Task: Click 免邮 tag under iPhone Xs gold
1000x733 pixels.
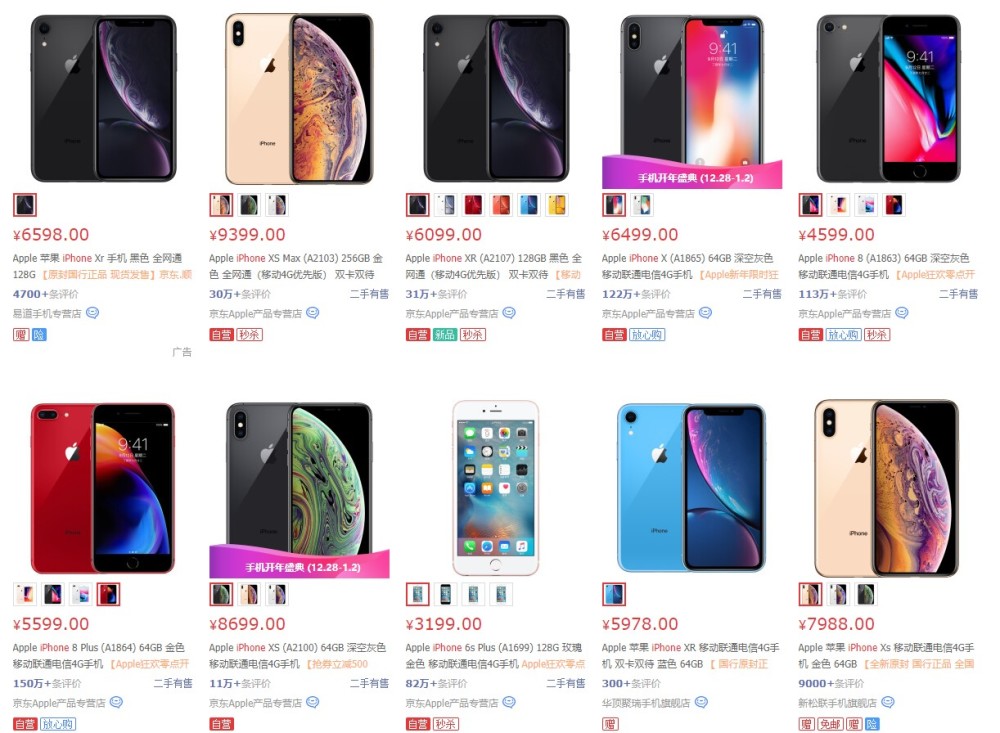Action: pyautogui.click(x=830, y=723)
